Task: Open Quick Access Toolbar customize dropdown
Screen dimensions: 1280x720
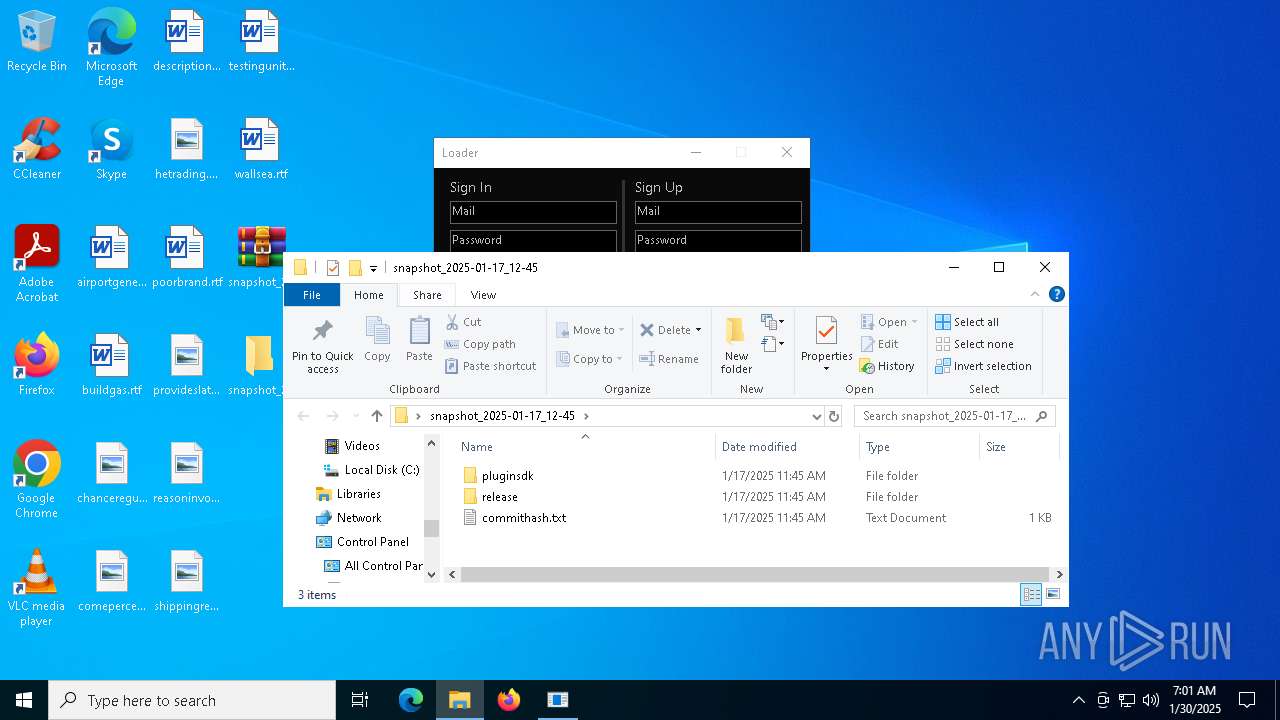Action: click(x=373, y=268)
